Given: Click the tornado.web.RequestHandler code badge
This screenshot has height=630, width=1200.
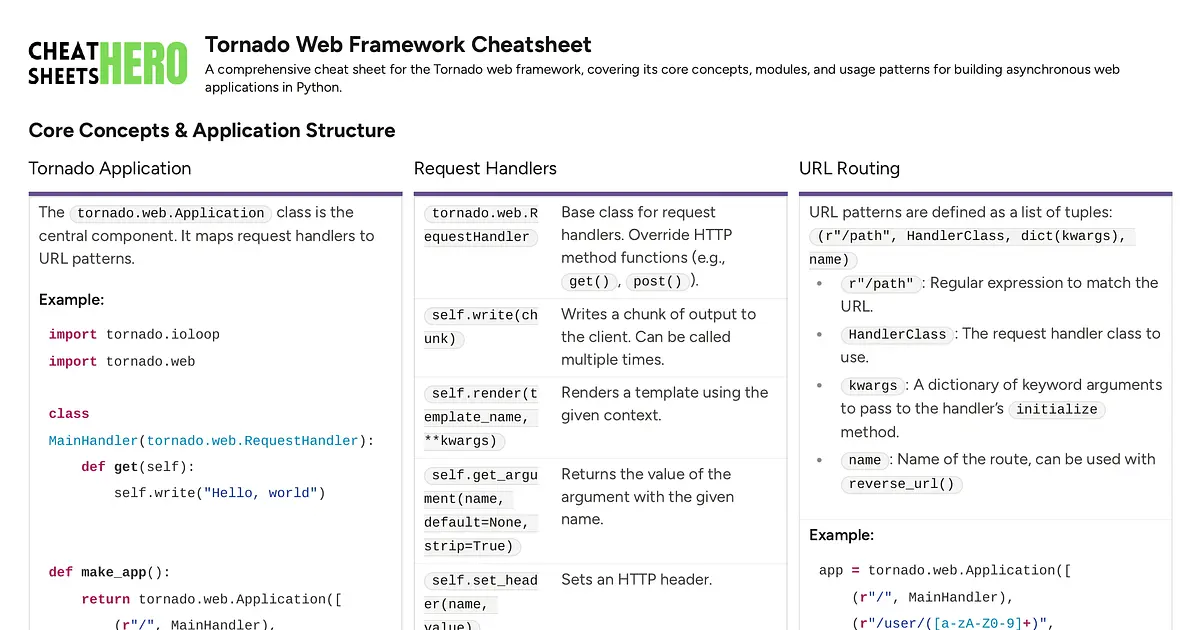Looking at the screenshot, I should tap(483, 225).
